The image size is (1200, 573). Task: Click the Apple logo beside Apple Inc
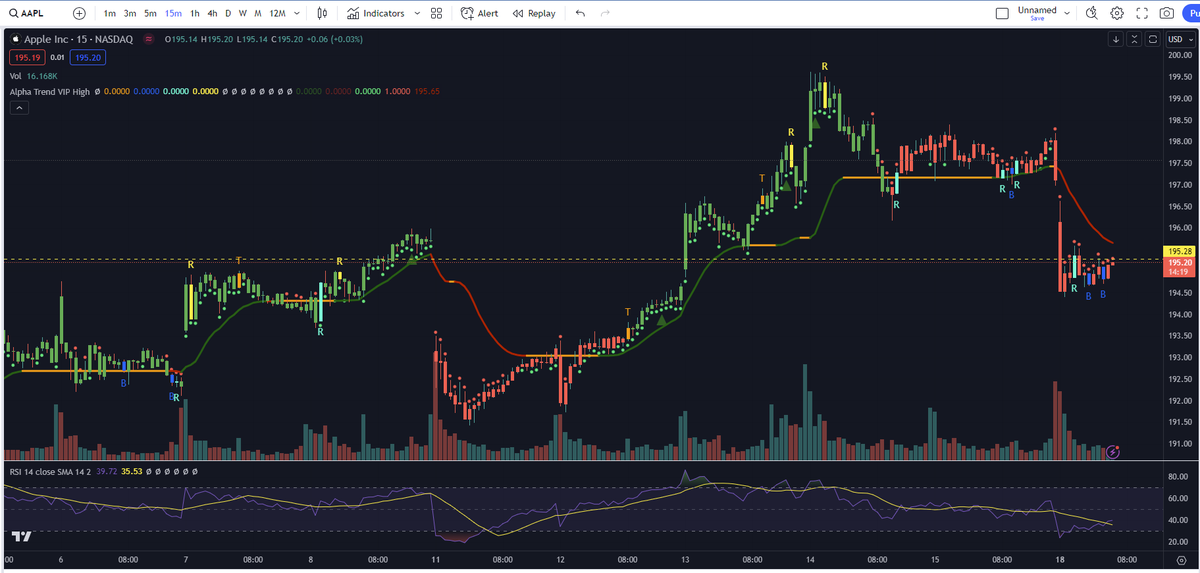15,39
